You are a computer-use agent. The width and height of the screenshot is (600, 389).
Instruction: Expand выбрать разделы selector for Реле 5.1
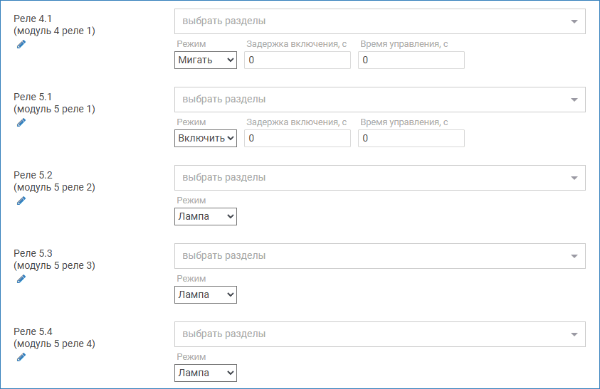click(x=380, y=99)
